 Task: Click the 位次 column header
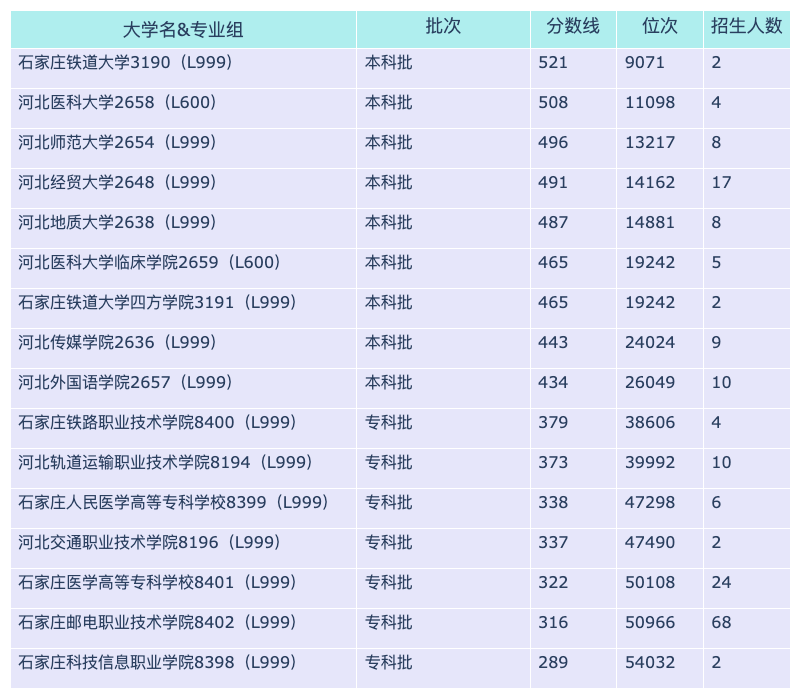tap(660, 30)
